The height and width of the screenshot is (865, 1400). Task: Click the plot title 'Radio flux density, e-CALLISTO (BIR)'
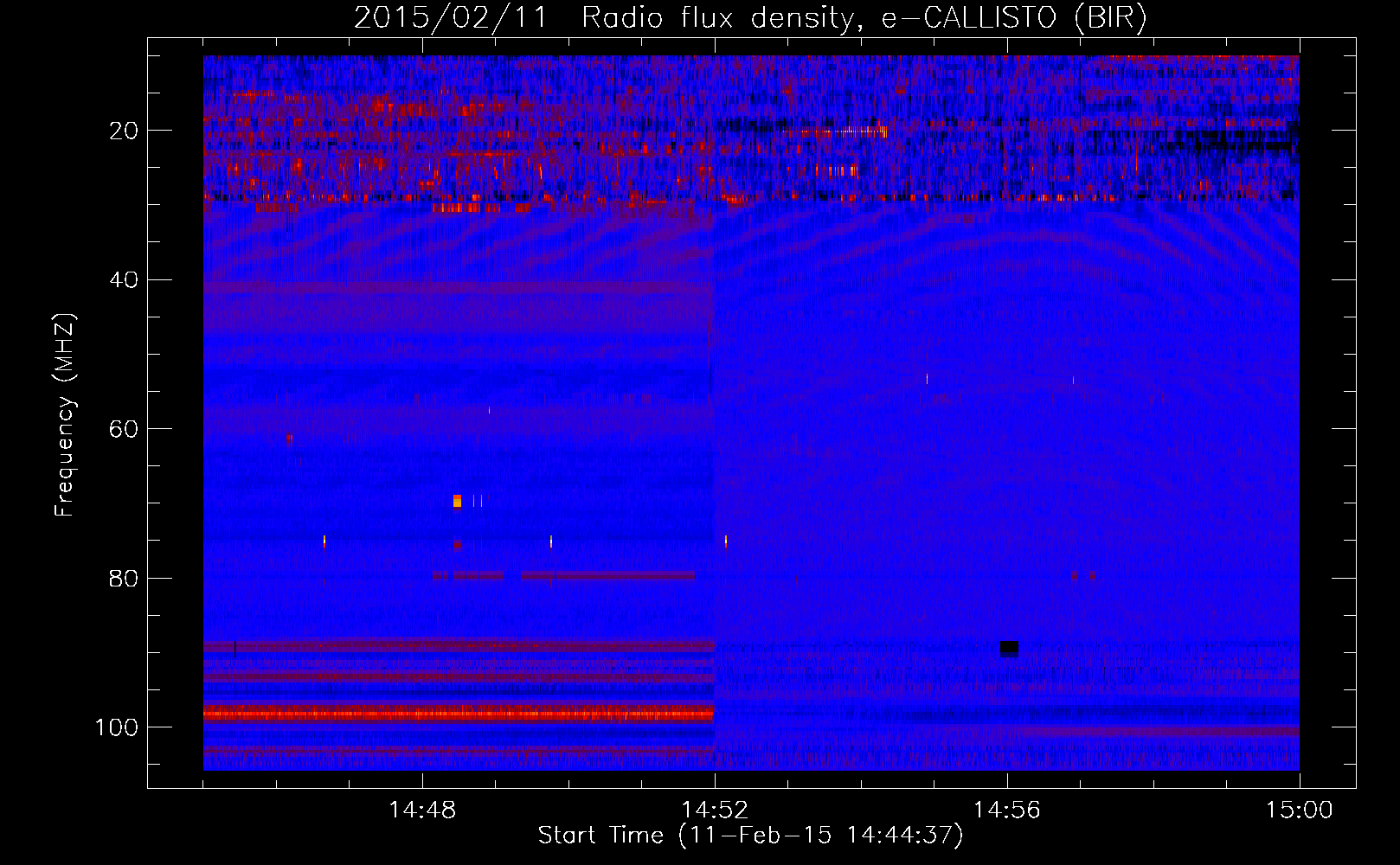pyautogui.click(x=864, y=17)
